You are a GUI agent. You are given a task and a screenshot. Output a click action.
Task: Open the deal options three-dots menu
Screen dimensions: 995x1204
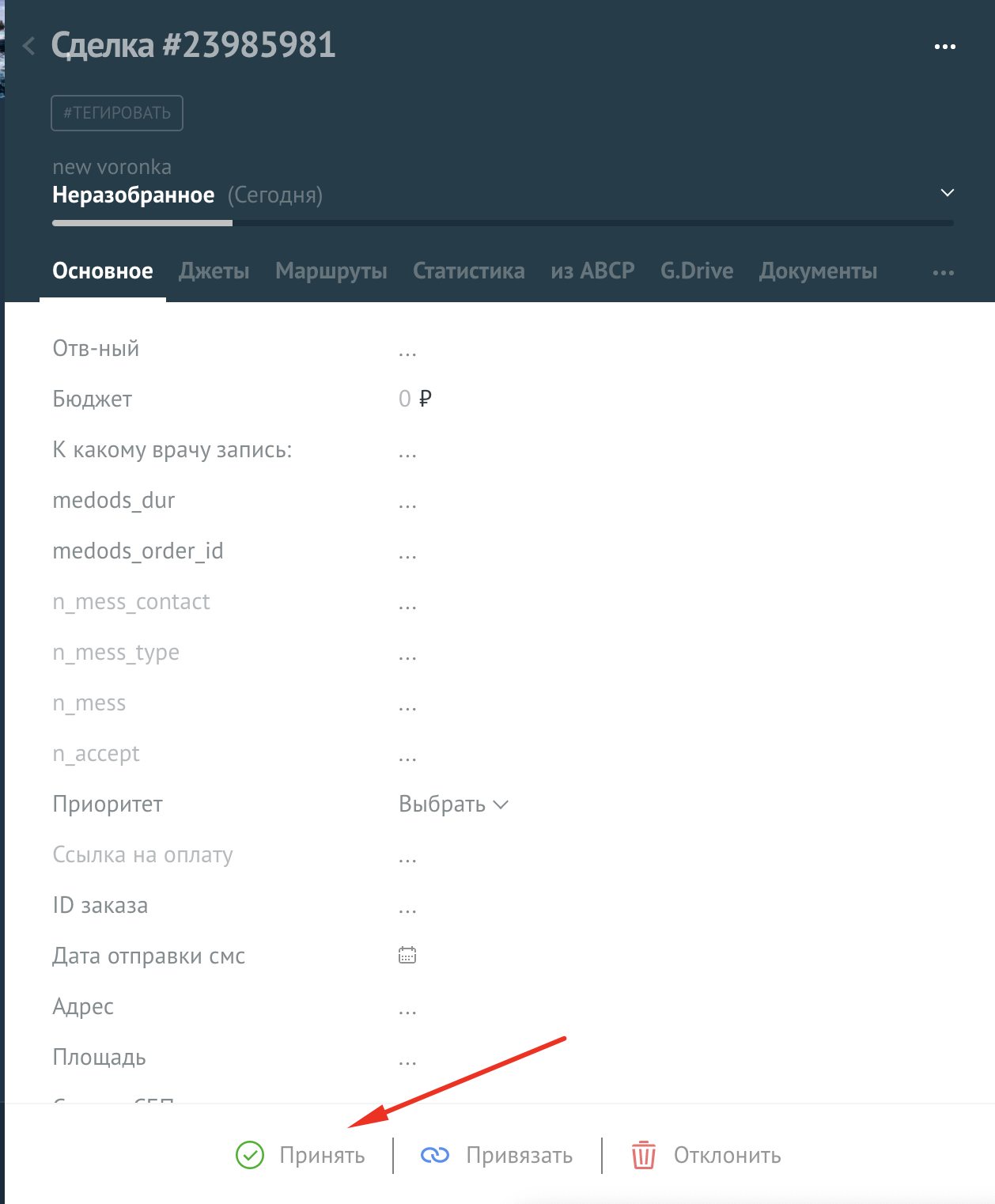click(x=944, y=47)
